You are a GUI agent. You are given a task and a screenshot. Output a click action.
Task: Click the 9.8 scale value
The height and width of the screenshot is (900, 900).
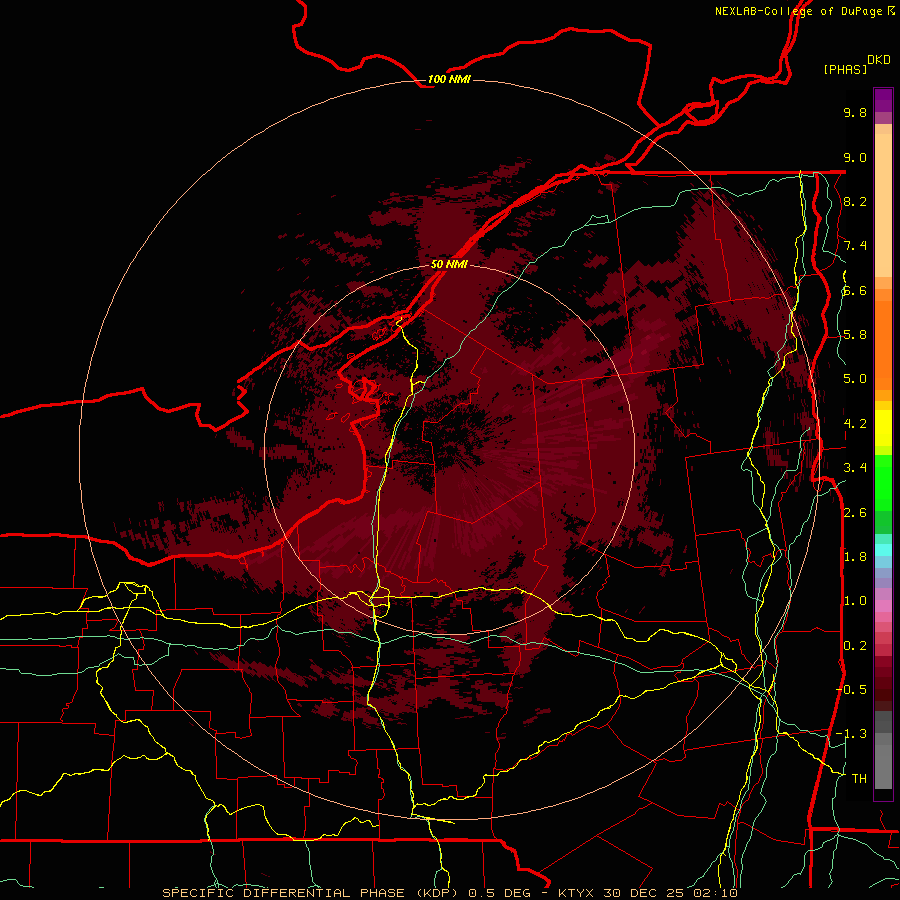[855, 112]
